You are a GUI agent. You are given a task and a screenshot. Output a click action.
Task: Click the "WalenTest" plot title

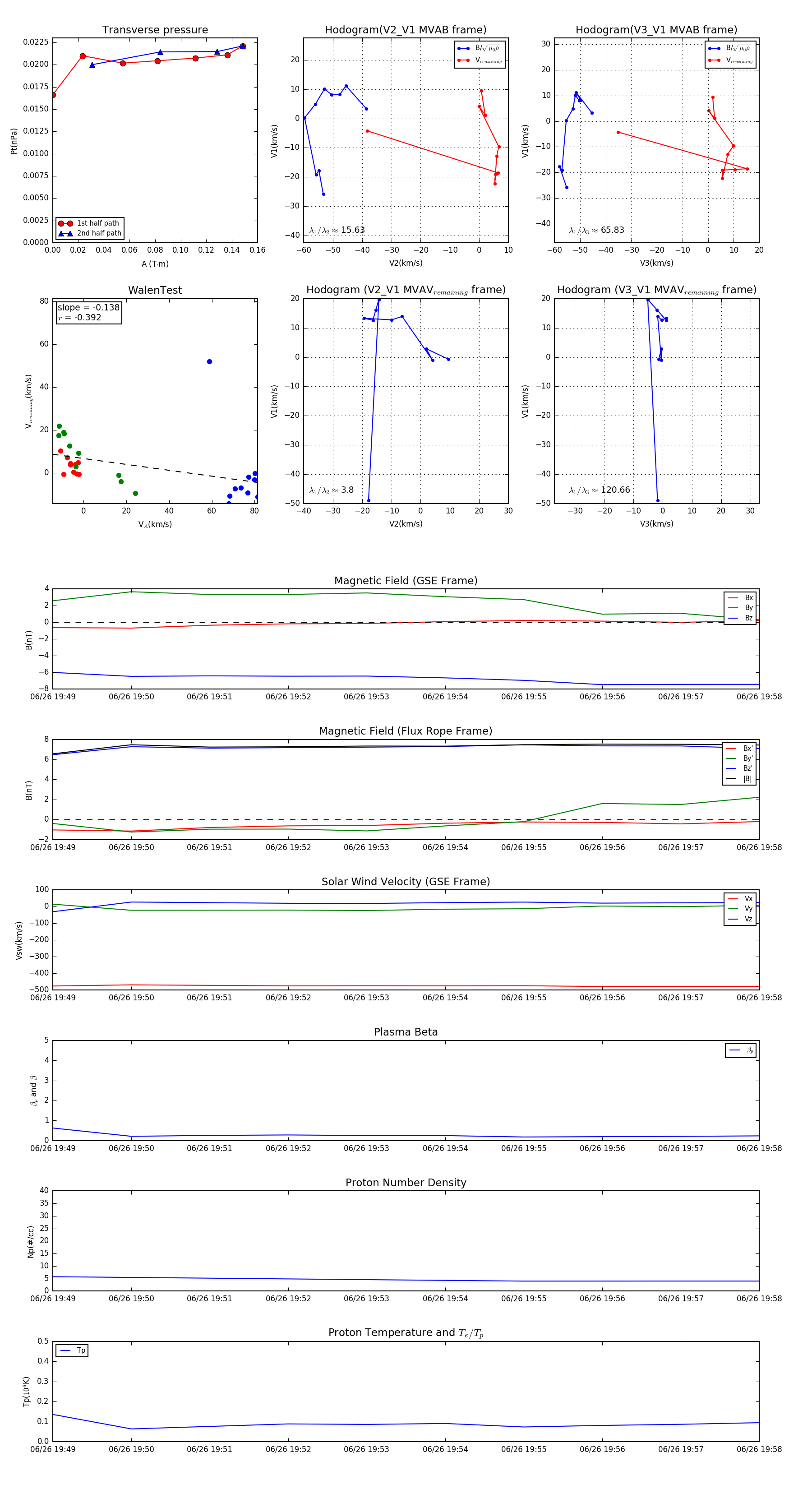click(x=155, y=290)
